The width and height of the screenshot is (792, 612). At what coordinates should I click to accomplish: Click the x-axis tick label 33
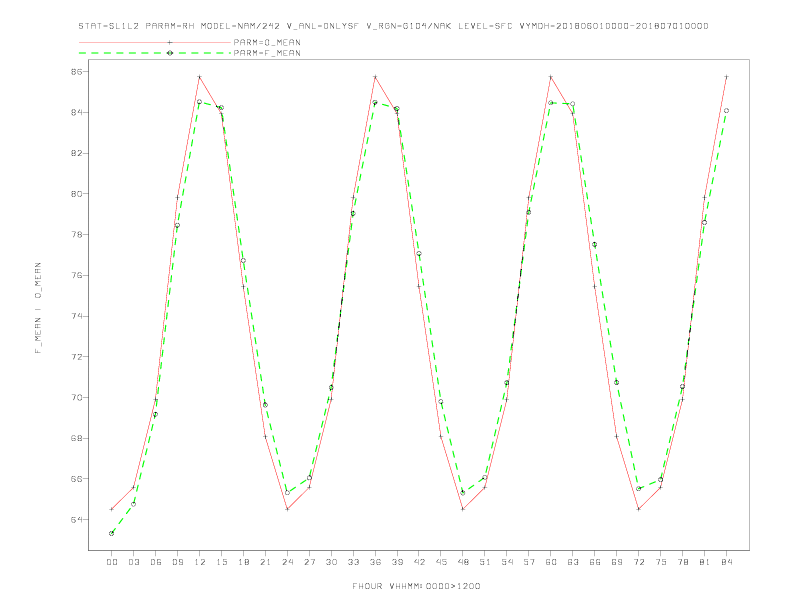pos(353,562)
